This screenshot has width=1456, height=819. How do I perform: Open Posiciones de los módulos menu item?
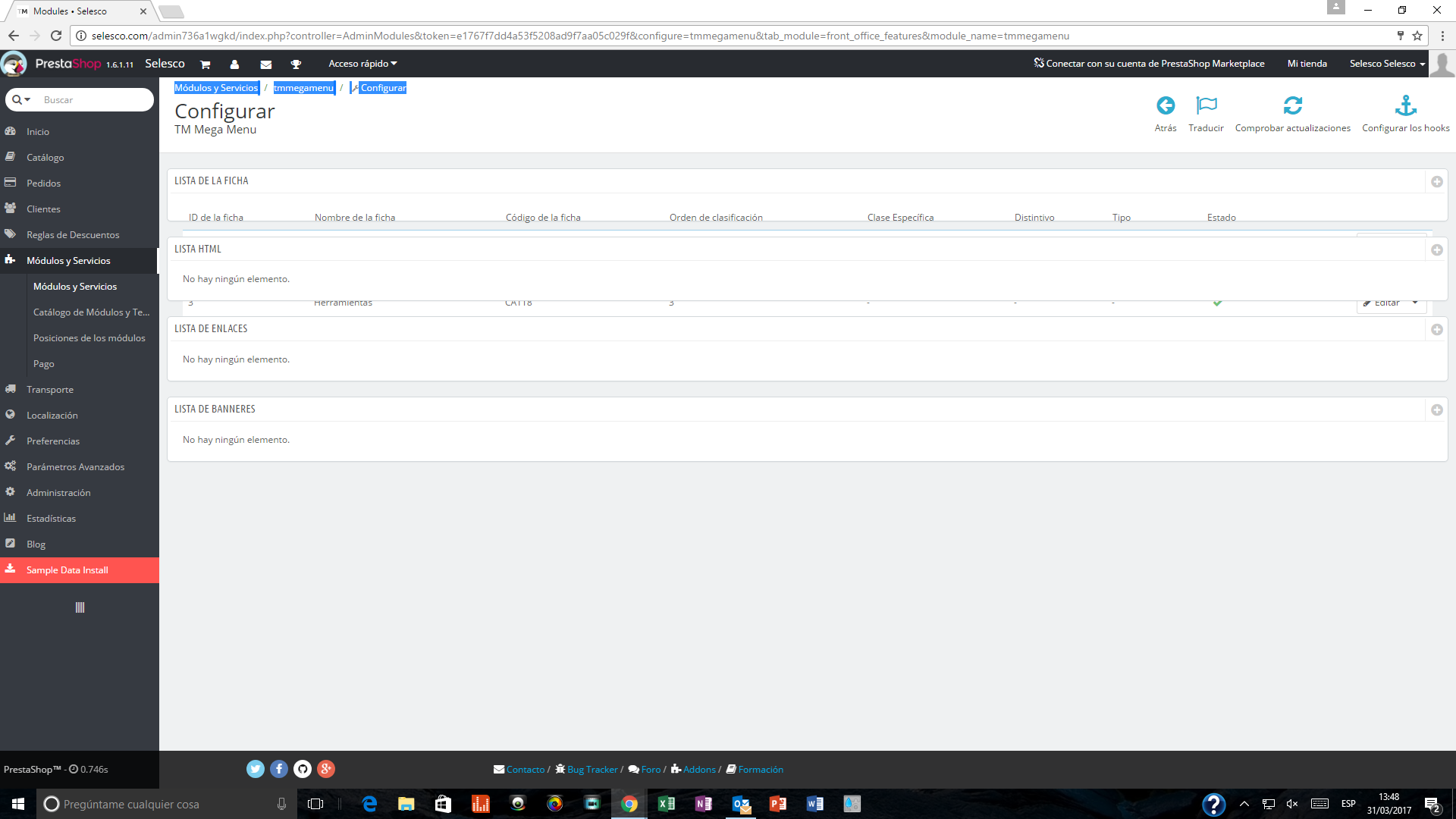[x=89, y=338]
